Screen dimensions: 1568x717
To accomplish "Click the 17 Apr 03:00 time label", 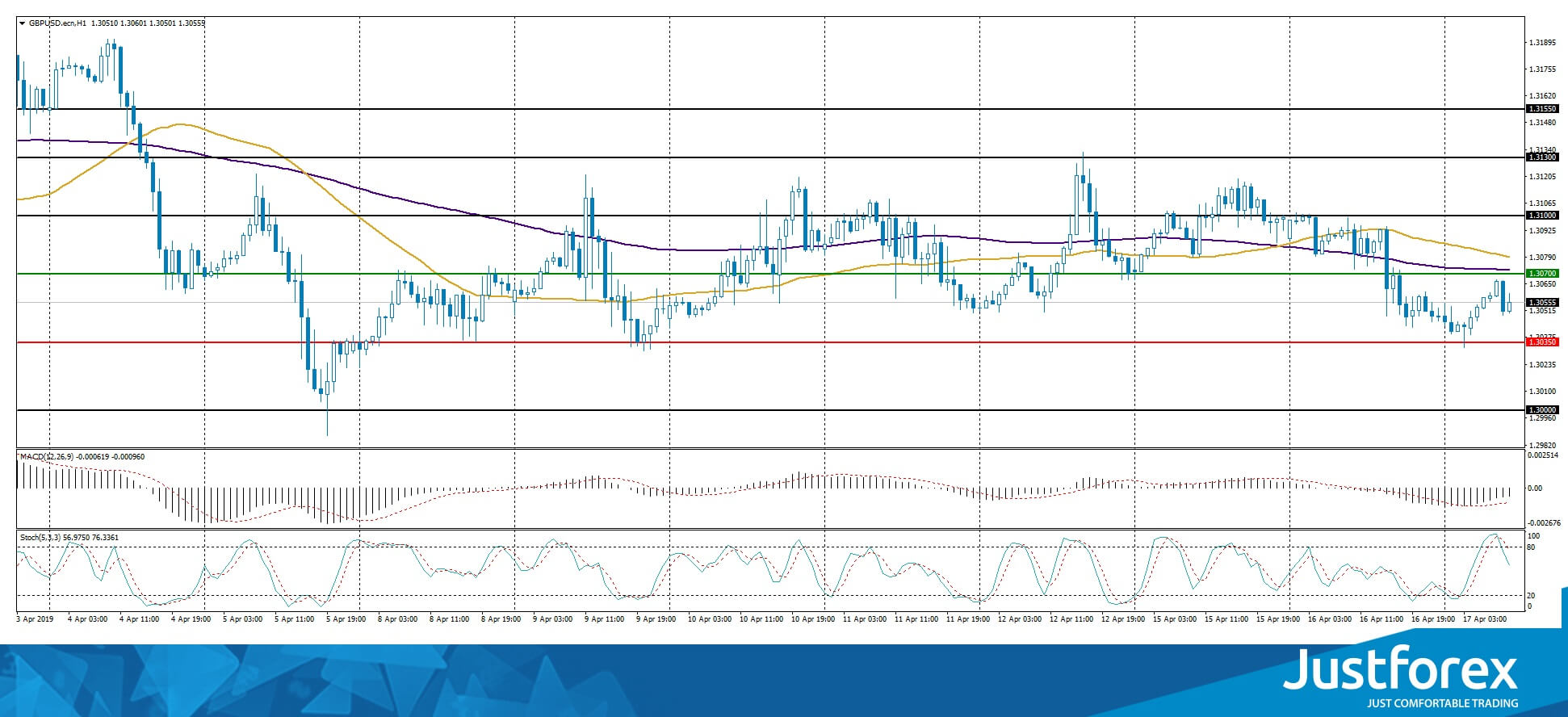I will coord(1484,619).
